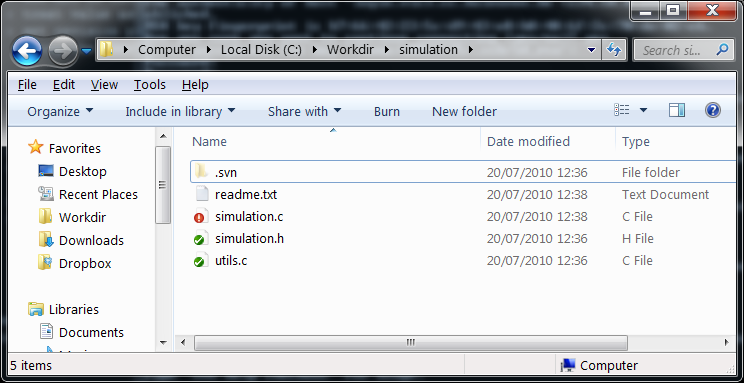Click the horizontal scrollbar thumb
The image size is (744, 383).
(x=411, y=342)
